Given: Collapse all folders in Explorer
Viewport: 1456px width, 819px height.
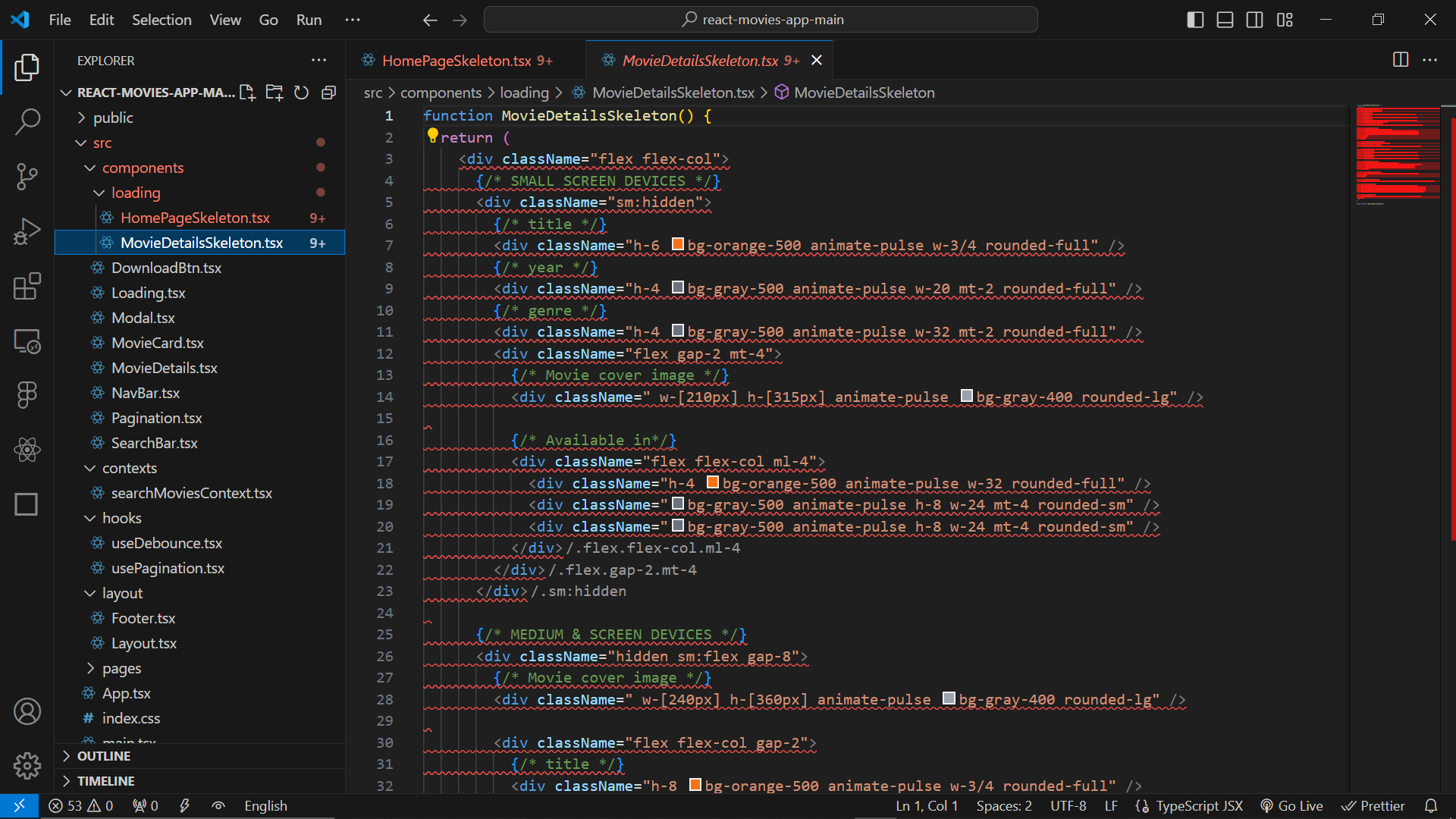Looking at the screenshot, I should [328, 93].
